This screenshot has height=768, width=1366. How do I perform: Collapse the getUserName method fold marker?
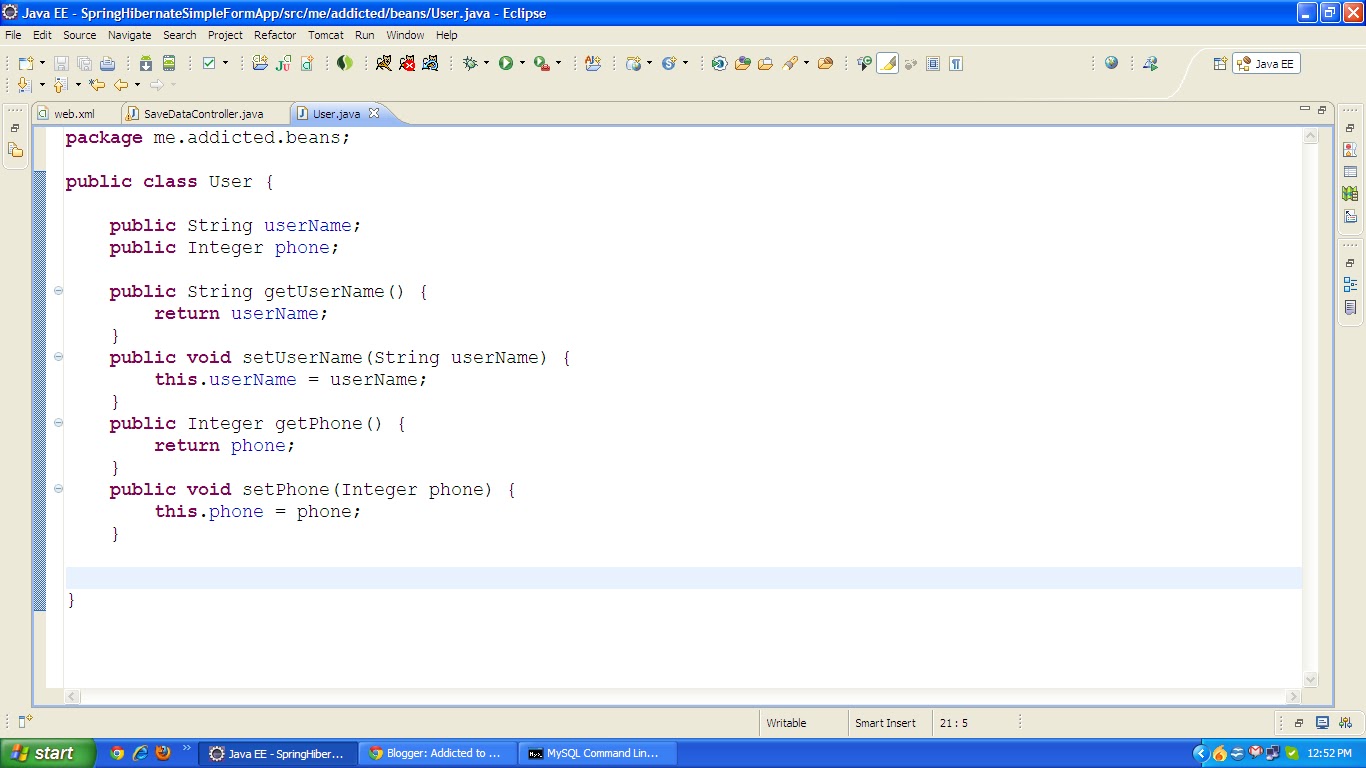pyautogui.click(x=58, y=291)
